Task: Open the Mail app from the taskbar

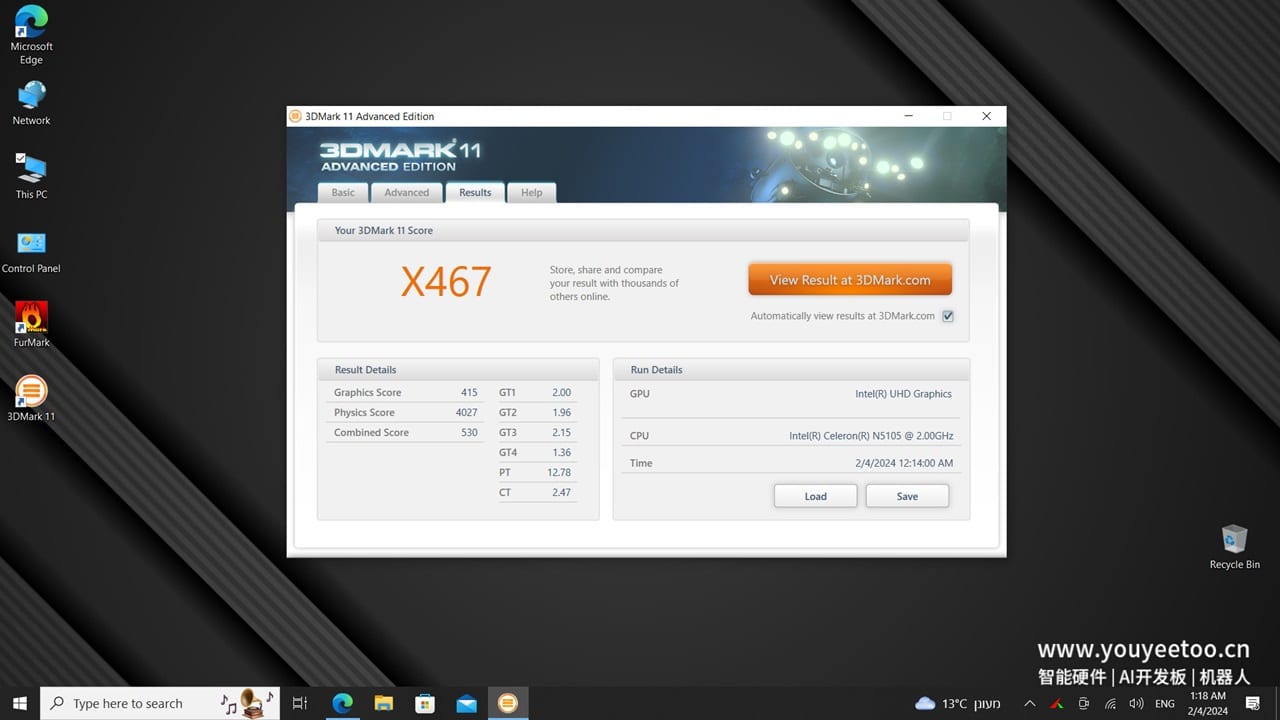Action: pos(466,703)
